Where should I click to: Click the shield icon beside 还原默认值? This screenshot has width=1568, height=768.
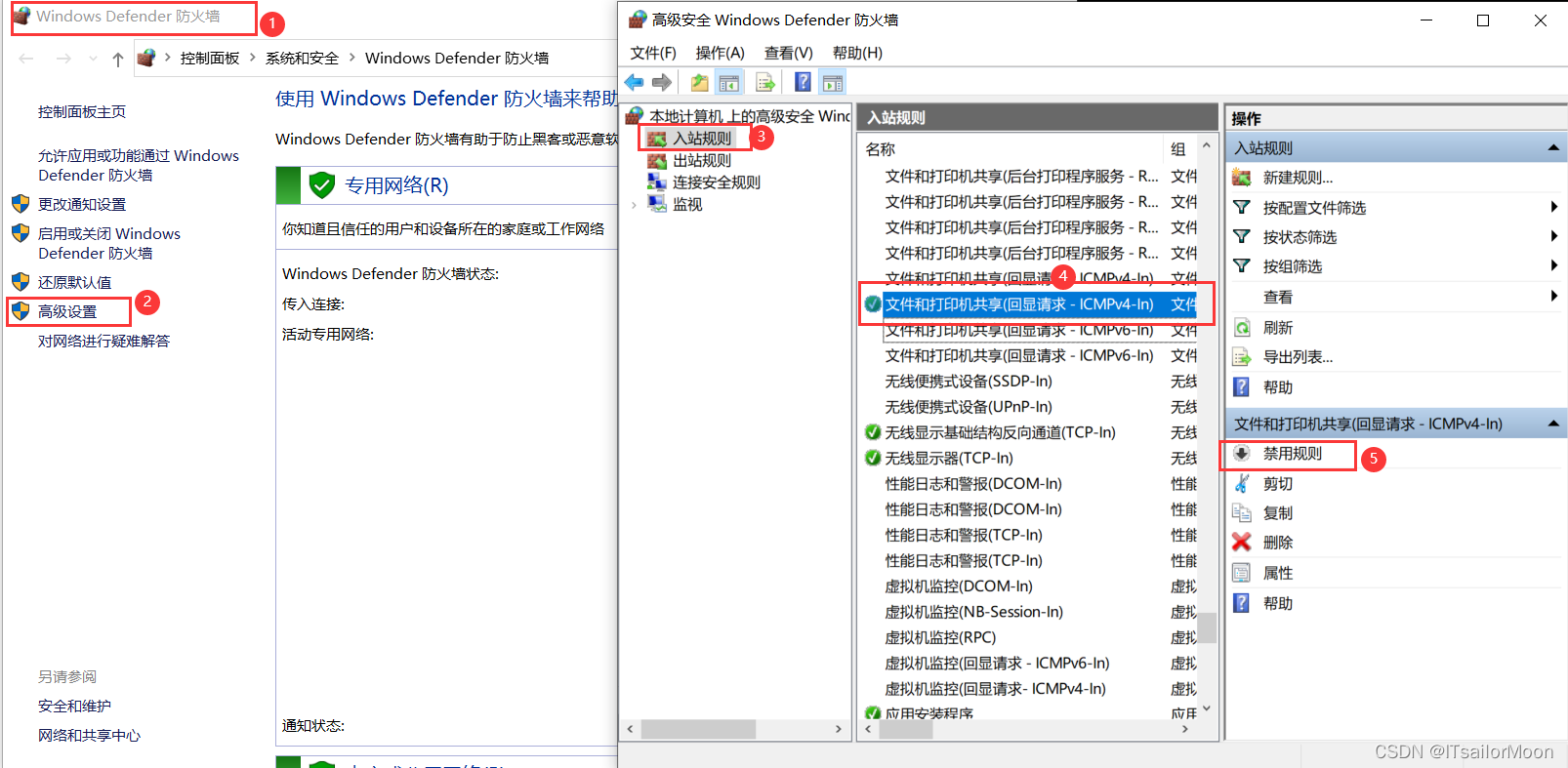click(x=21, y=282)
